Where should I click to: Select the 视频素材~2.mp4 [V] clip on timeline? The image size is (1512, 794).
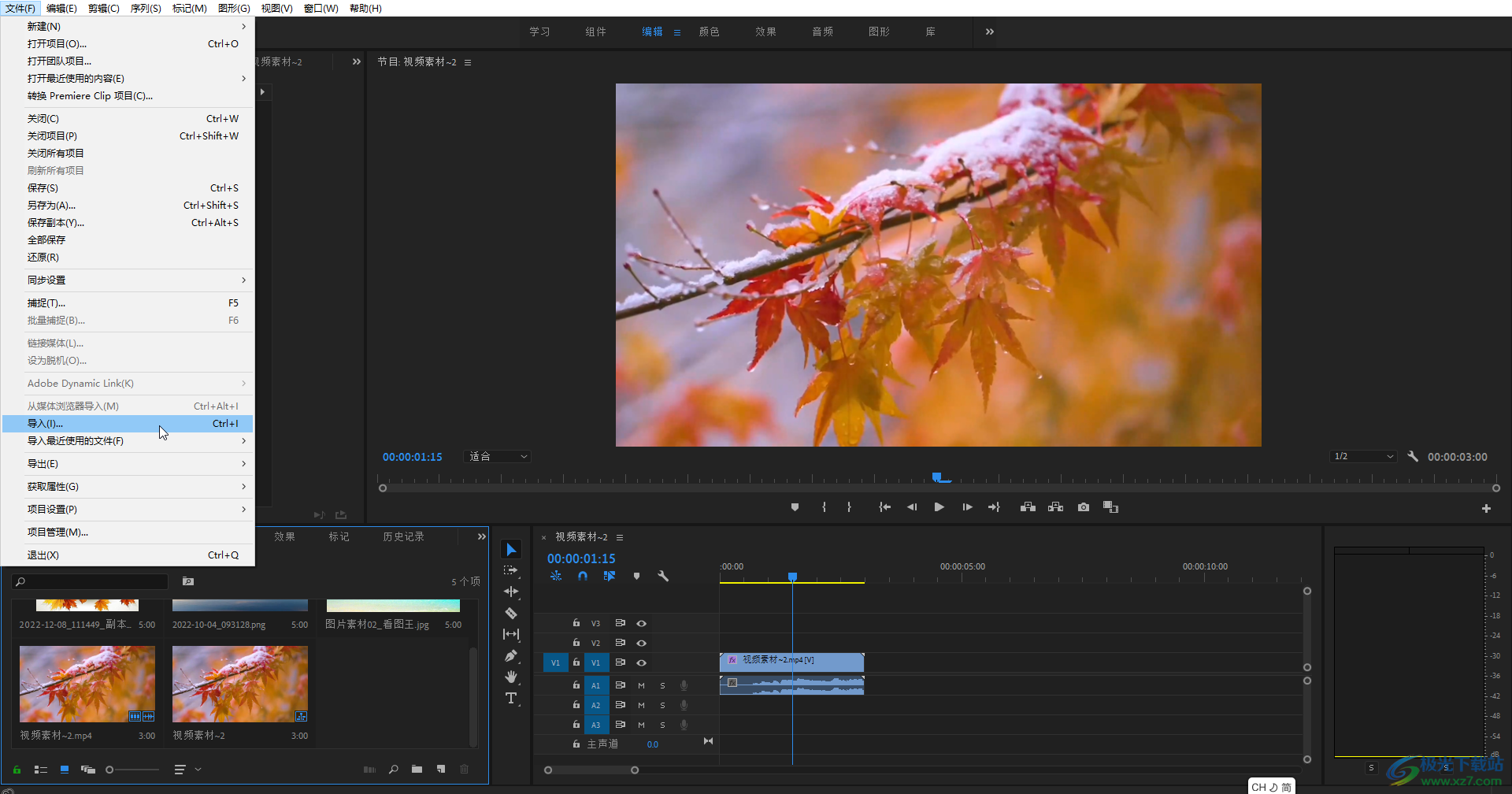click(791, 662)
